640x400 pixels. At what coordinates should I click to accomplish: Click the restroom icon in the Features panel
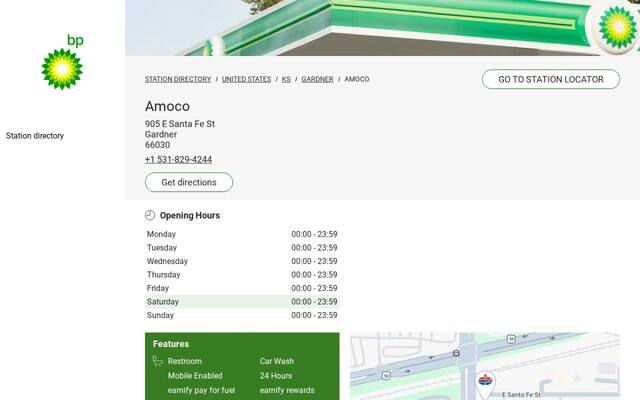point(158,361)
